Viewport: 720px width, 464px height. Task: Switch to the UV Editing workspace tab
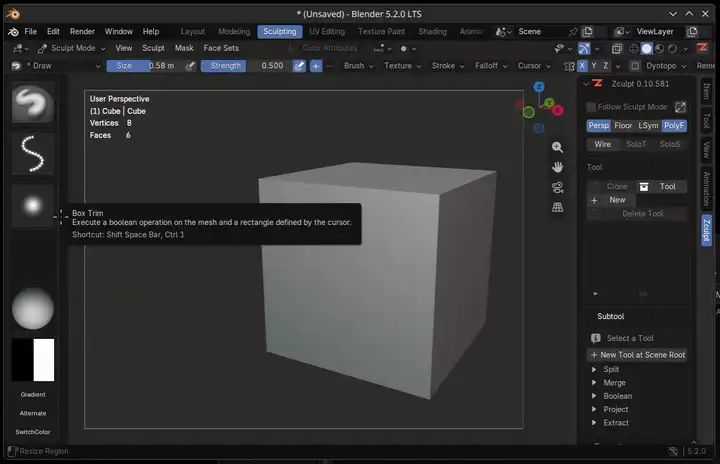[327, 31]
